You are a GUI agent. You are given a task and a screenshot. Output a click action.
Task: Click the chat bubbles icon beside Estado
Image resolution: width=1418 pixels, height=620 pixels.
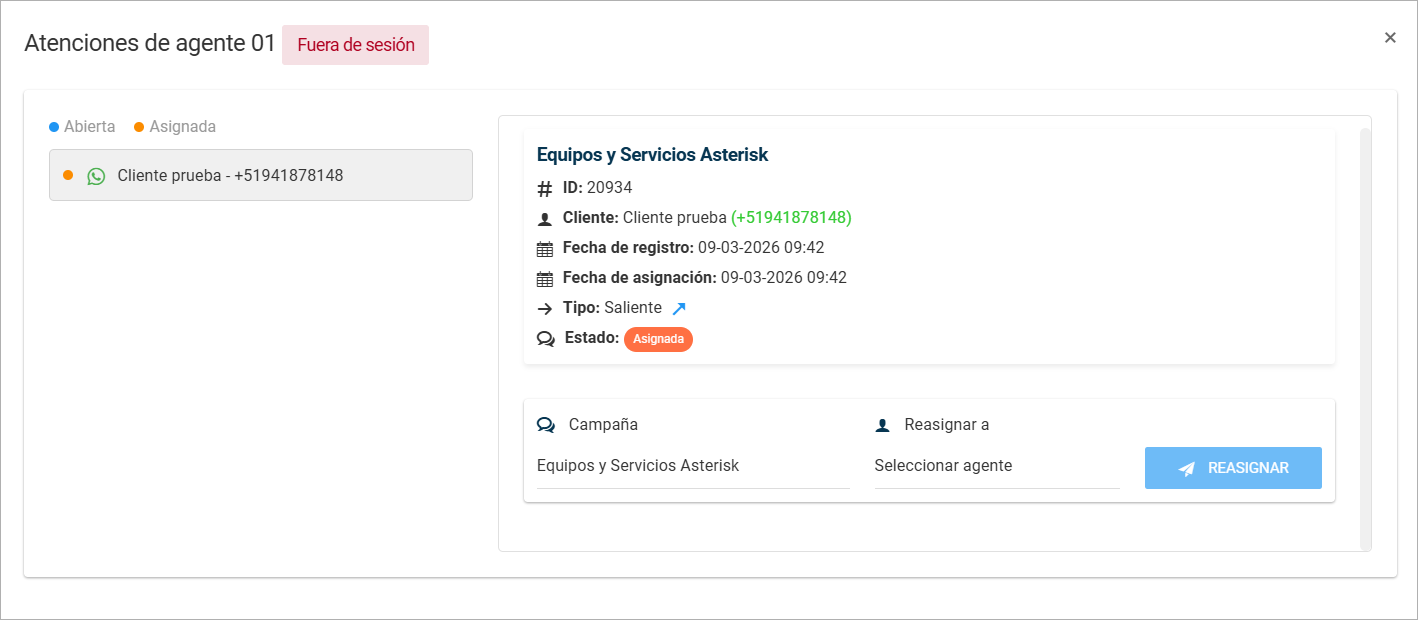545,338
